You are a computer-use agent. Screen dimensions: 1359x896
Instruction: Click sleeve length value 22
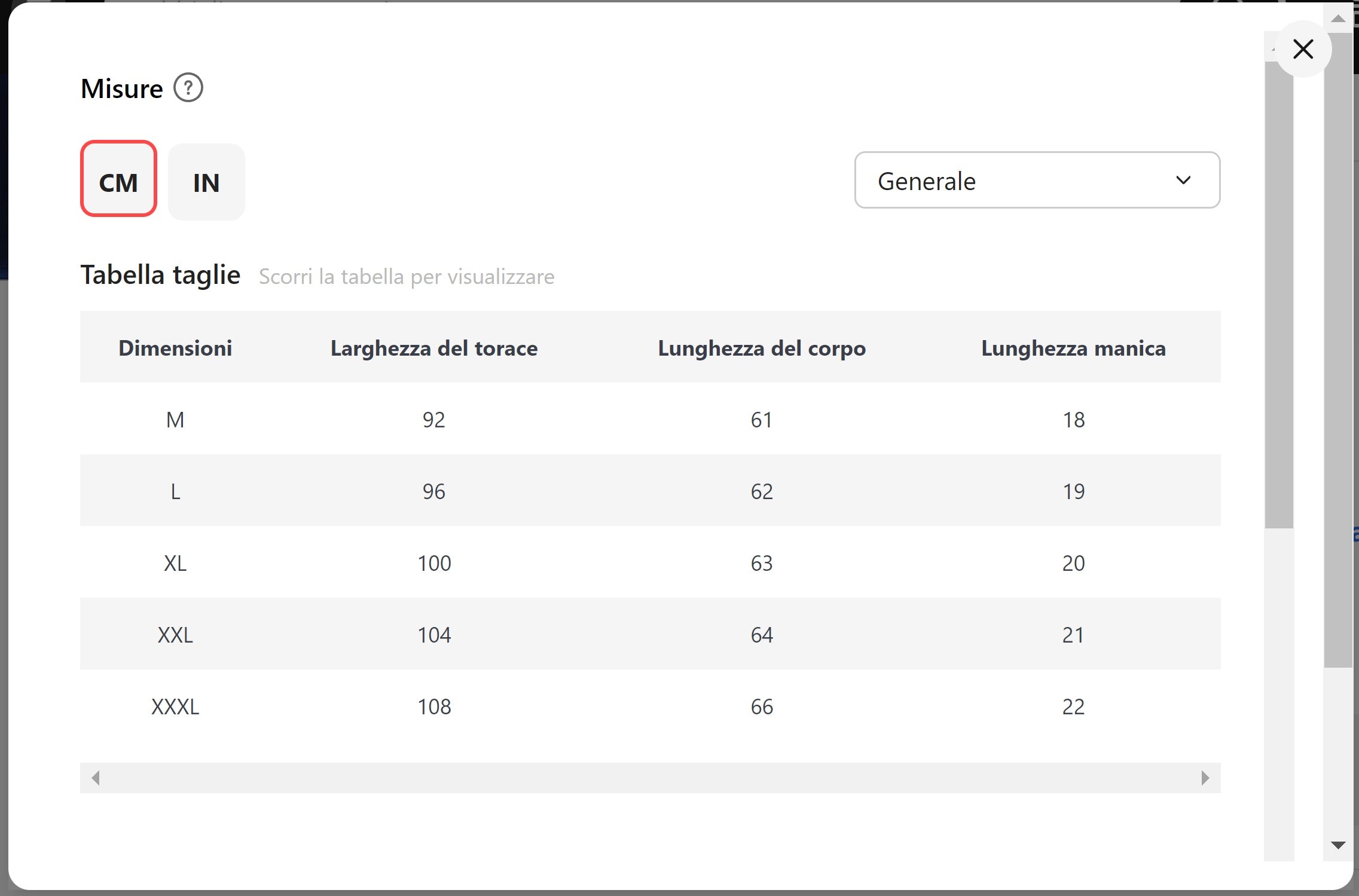coord(1073,707)
